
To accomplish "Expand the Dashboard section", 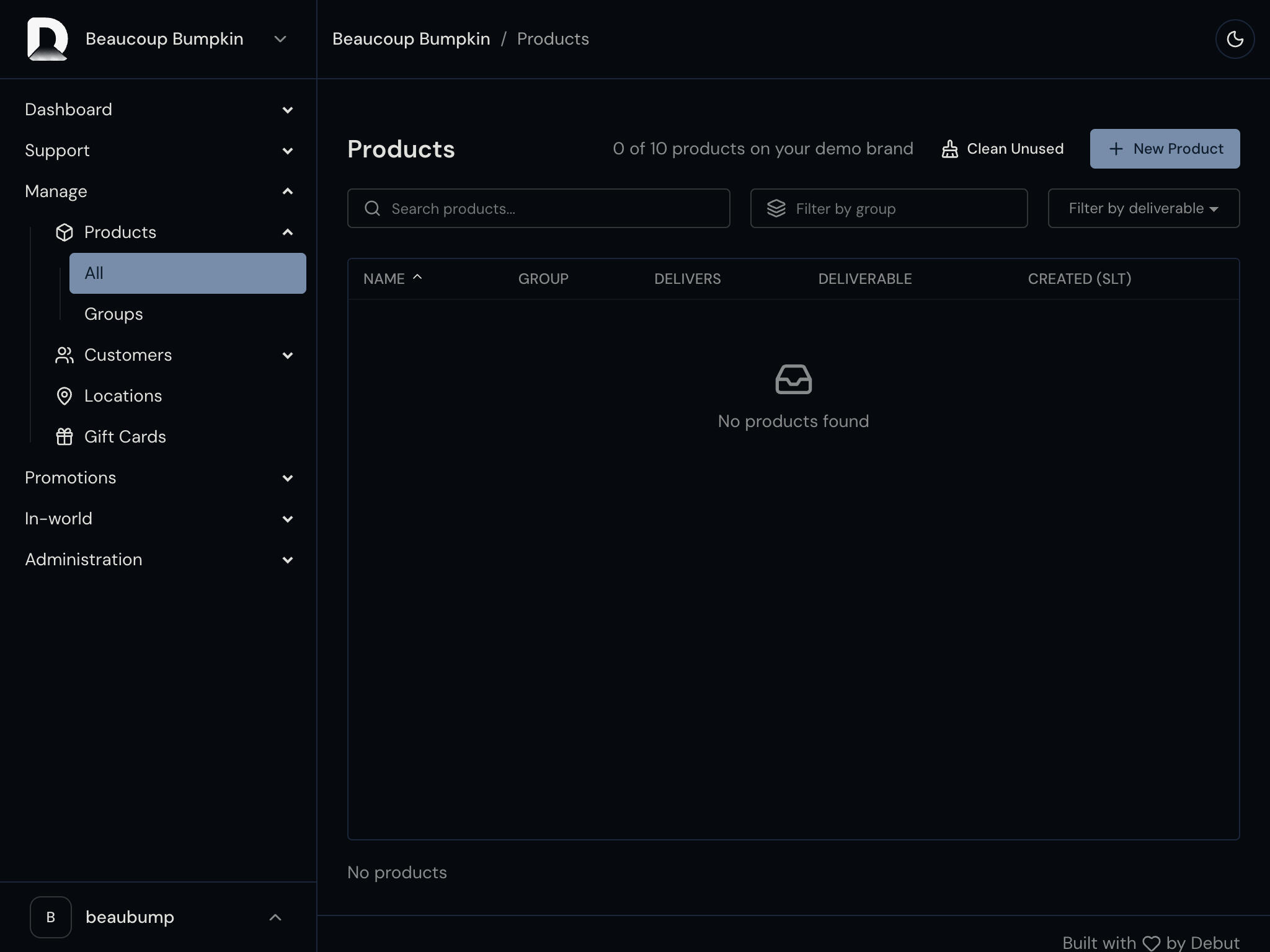I will click(159, 110).
